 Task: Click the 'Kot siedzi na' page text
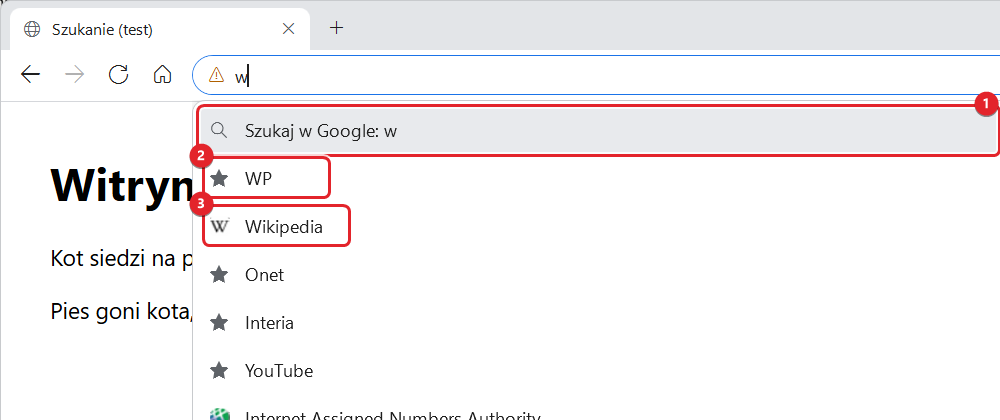[121, 258]
